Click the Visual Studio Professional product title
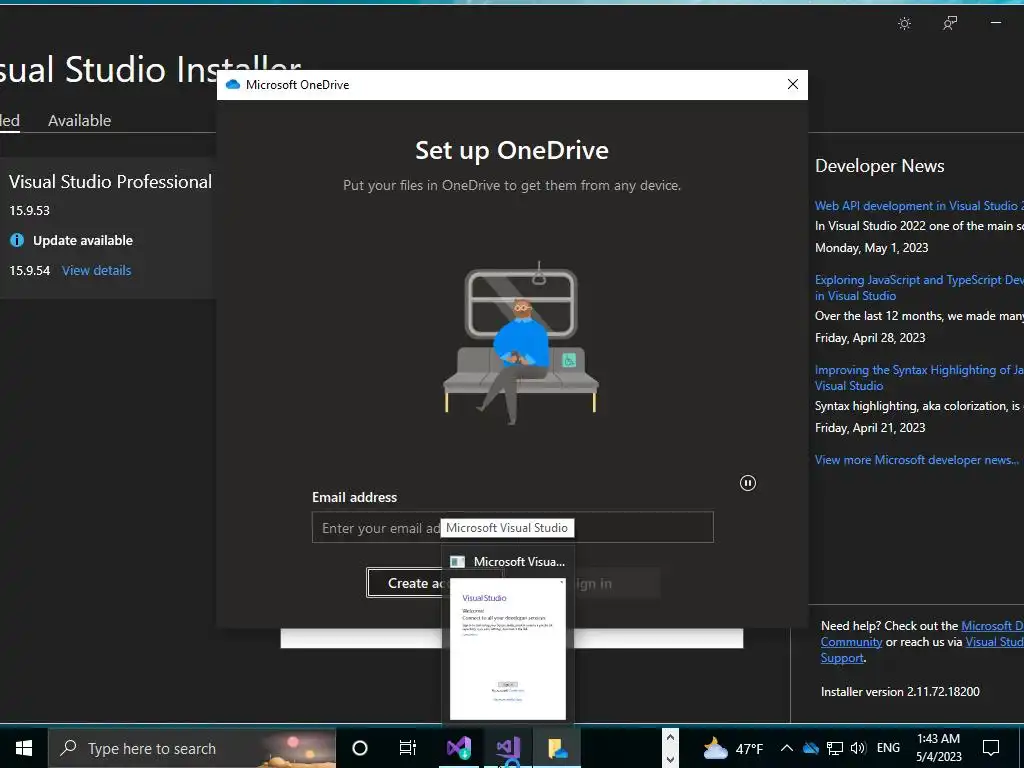 (x=110, y=182)
